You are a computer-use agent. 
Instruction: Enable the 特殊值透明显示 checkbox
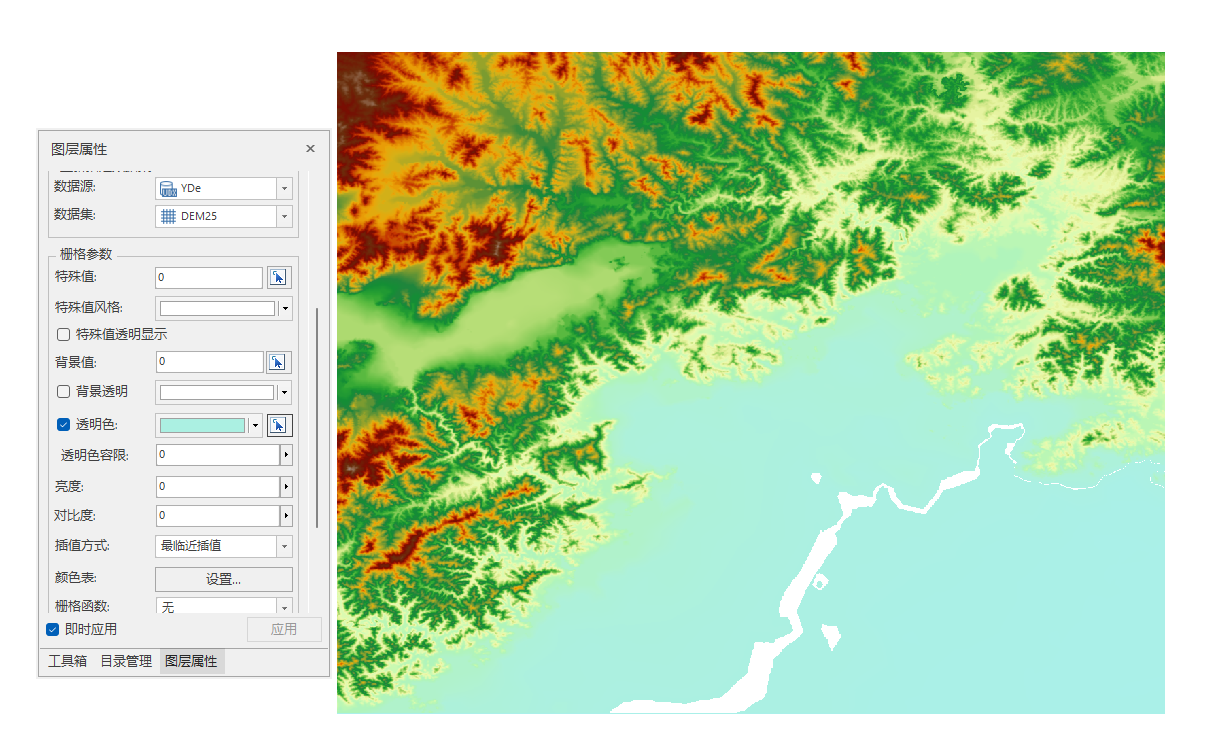point(64,335)
